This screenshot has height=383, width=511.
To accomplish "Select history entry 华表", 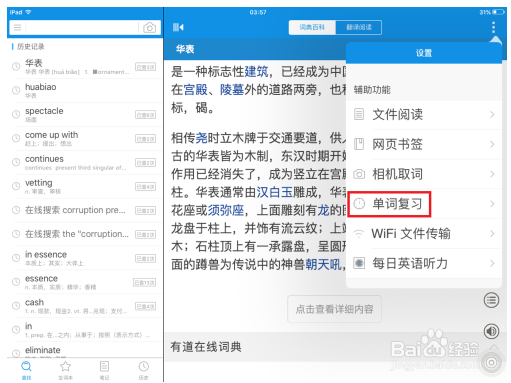I will (85, 66).
